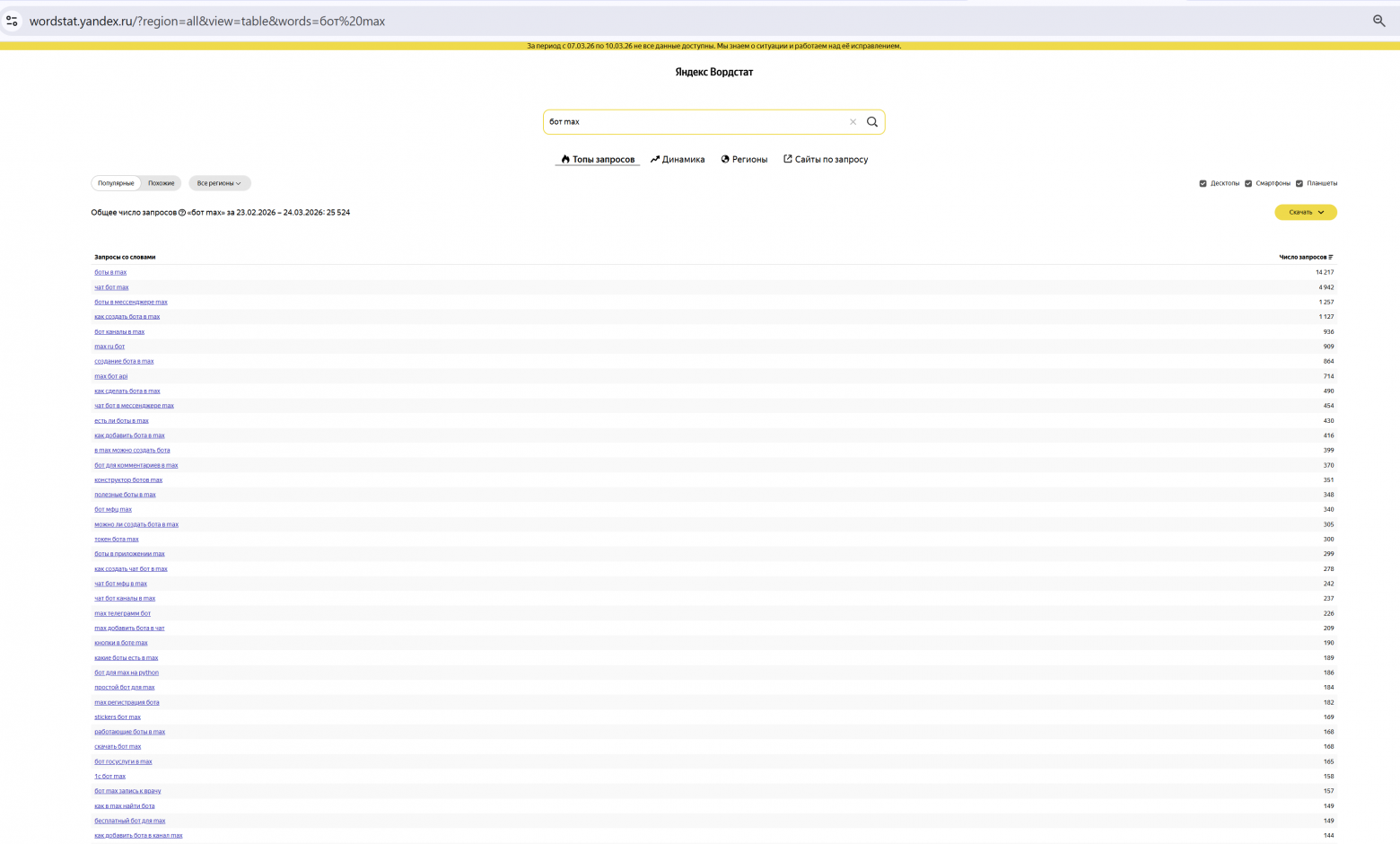The height and width of the screenshot is (844, 1400).
Task: Open the "max бот api" query link
Action: 111,376
